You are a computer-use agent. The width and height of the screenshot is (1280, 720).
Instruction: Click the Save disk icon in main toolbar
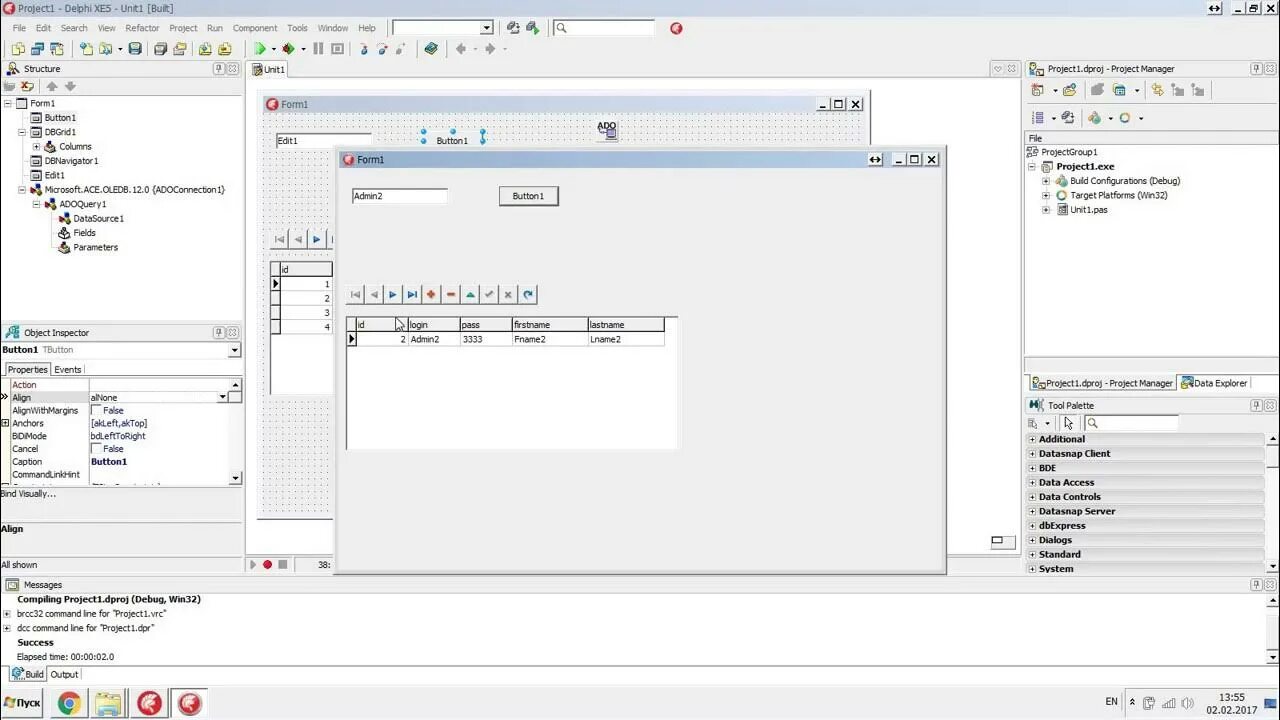(x=135, y=48)
